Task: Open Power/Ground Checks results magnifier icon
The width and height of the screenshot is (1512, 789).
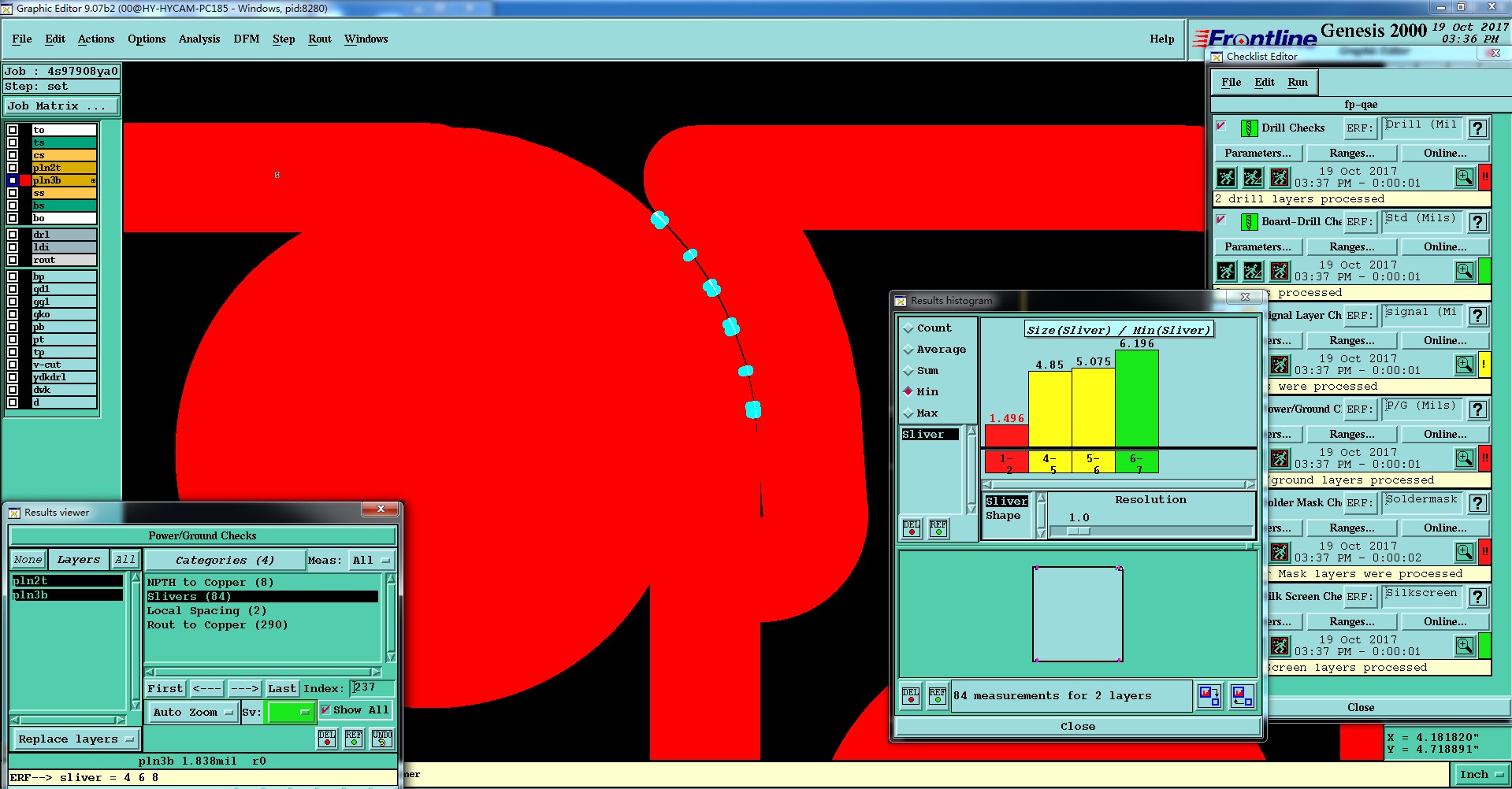Action: 1464,458
